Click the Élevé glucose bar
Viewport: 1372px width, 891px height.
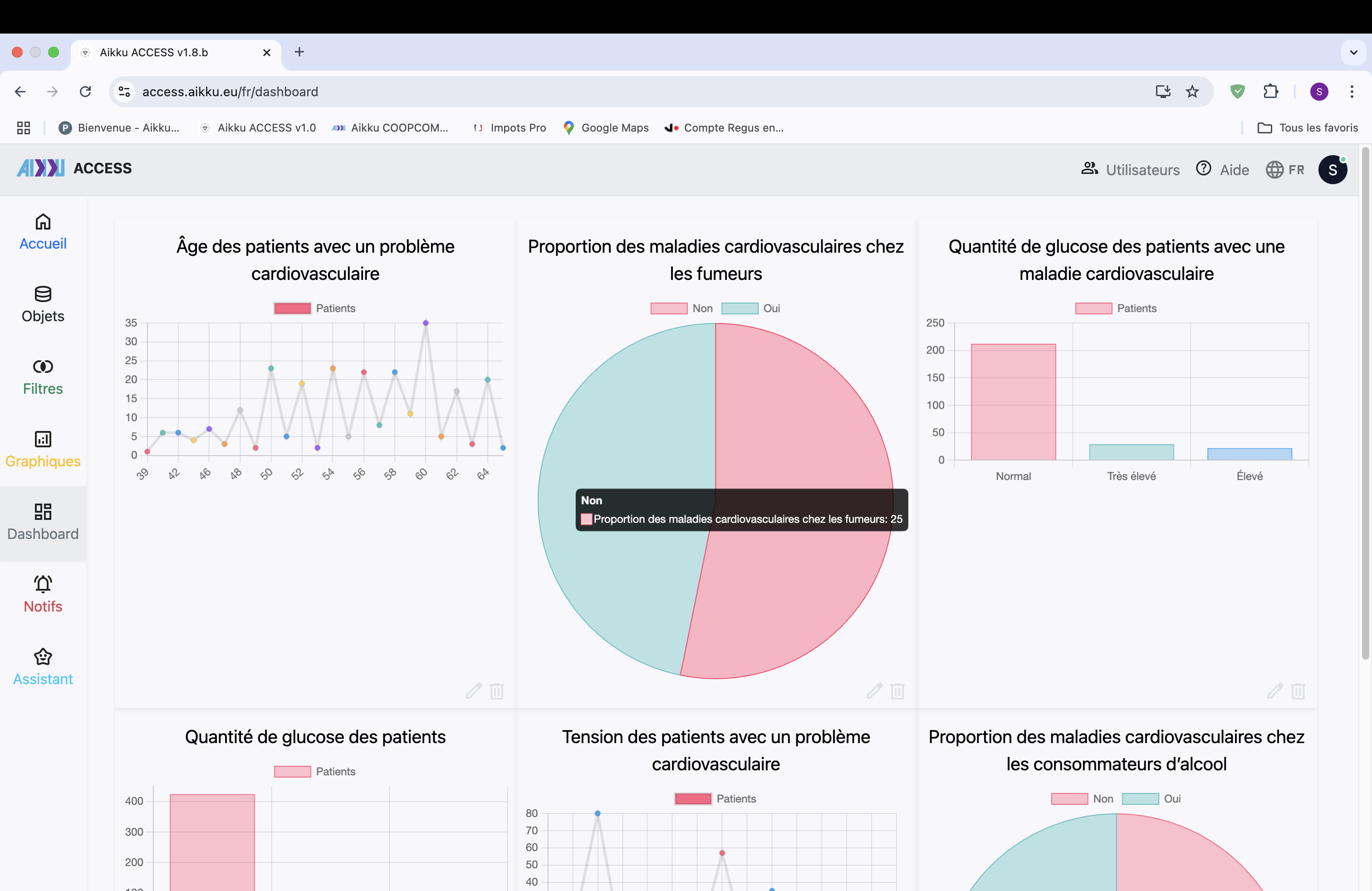click(x=1250, y=454)
